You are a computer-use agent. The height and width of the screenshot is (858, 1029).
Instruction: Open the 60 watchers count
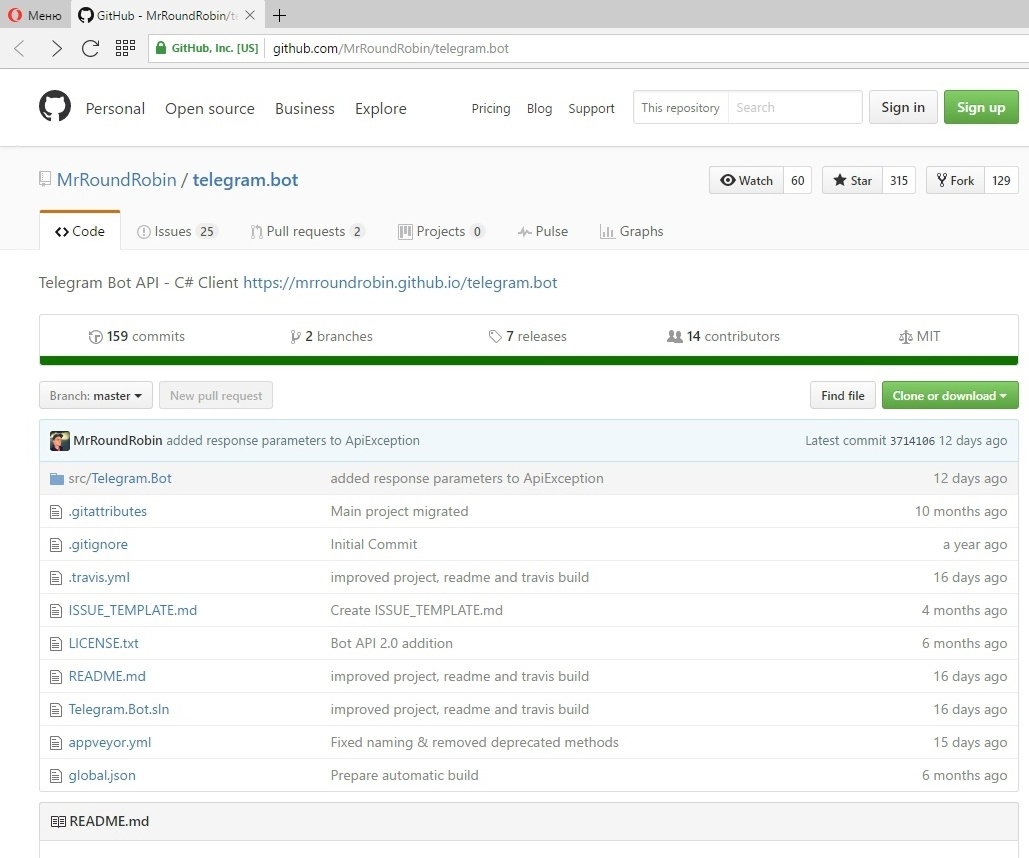(797, 181)
